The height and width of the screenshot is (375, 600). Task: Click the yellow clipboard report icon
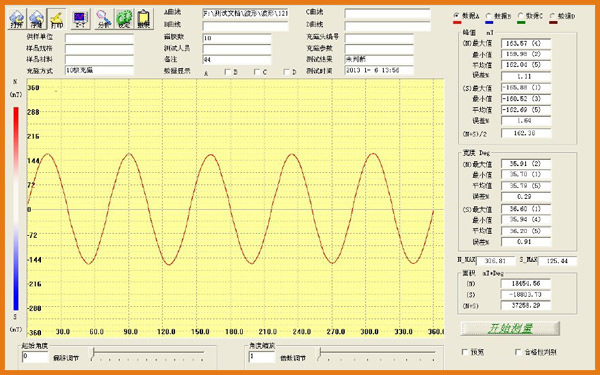144,19
